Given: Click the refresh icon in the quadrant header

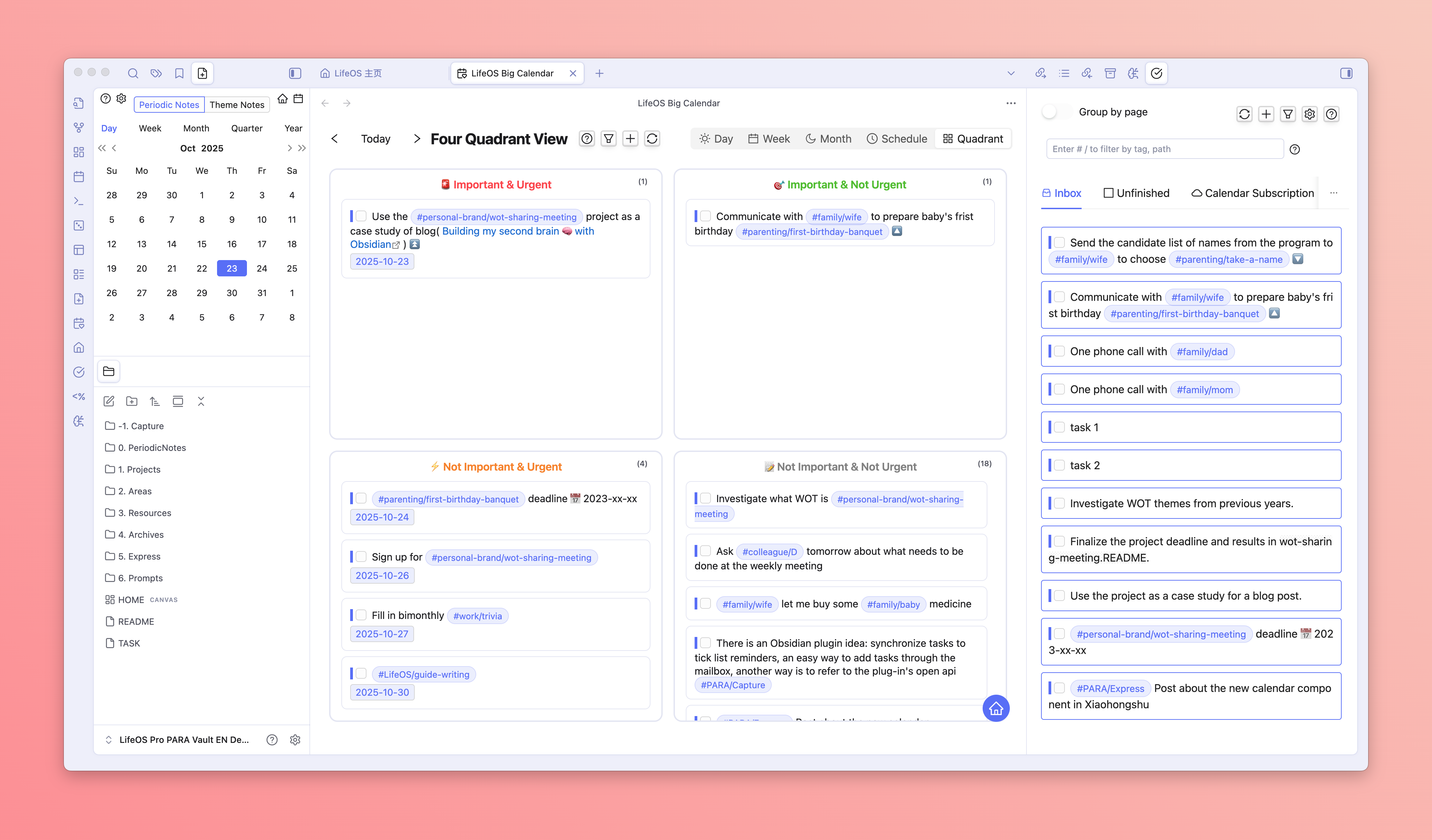Looking at the screenshot, I should [x=652, y=139].
